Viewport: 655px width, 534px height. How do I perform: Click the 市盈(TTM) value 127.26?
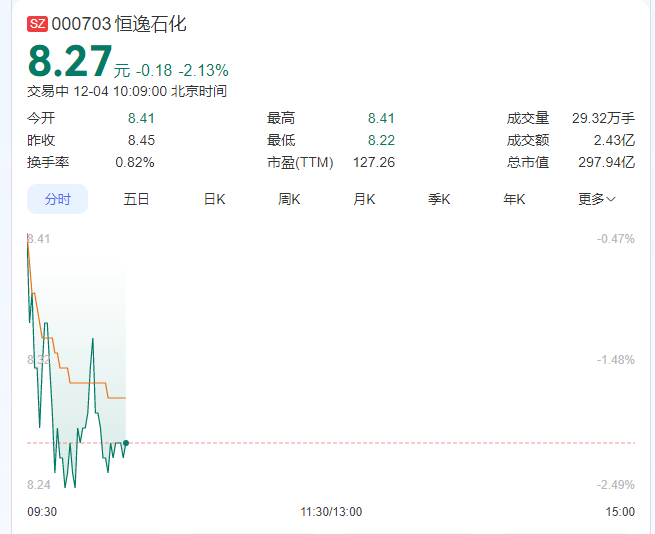tap(373, 162)
